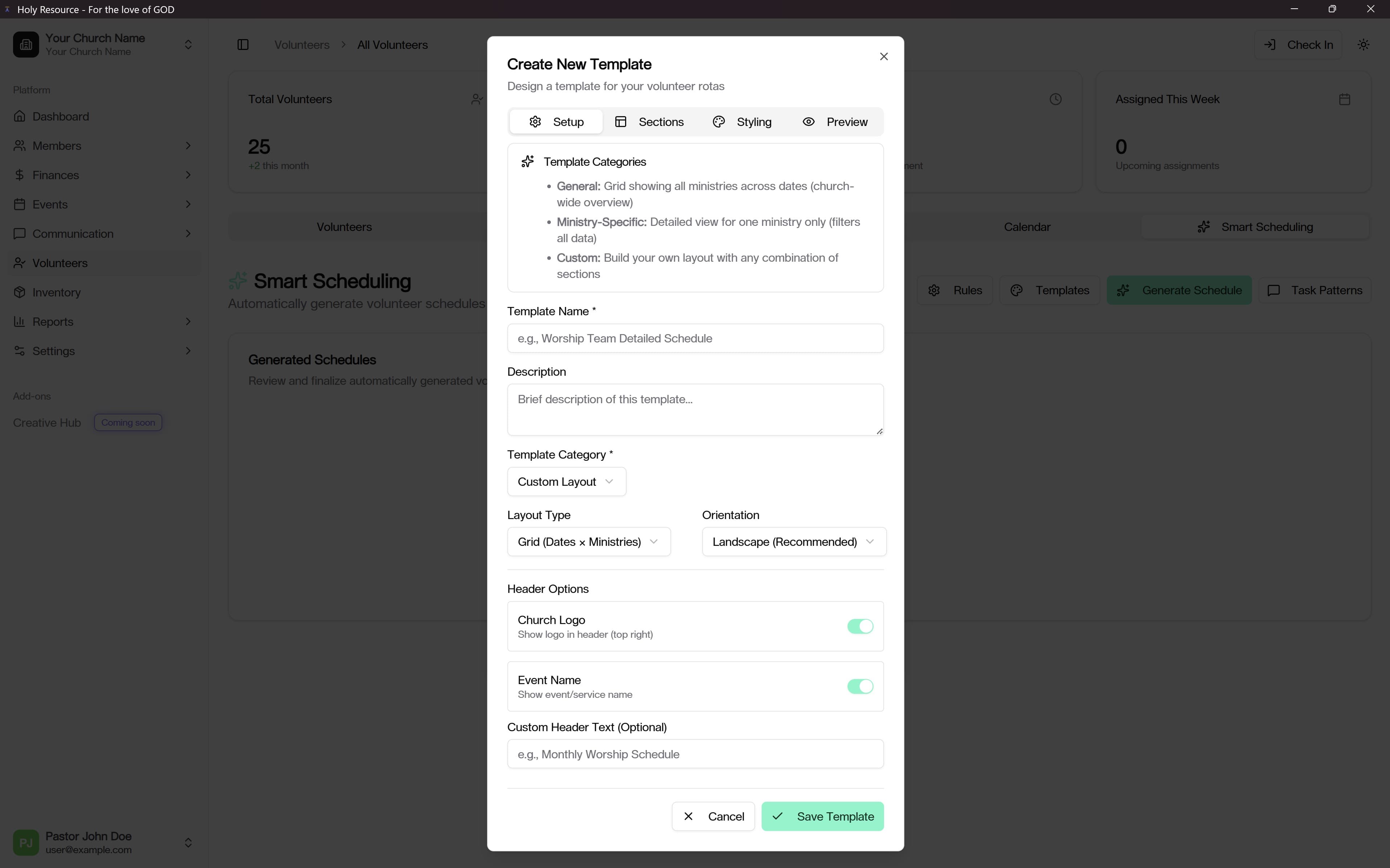This screenshot has width=1390, height=868.
Task: Click the Members people icon
Action: tap(20, 145)
